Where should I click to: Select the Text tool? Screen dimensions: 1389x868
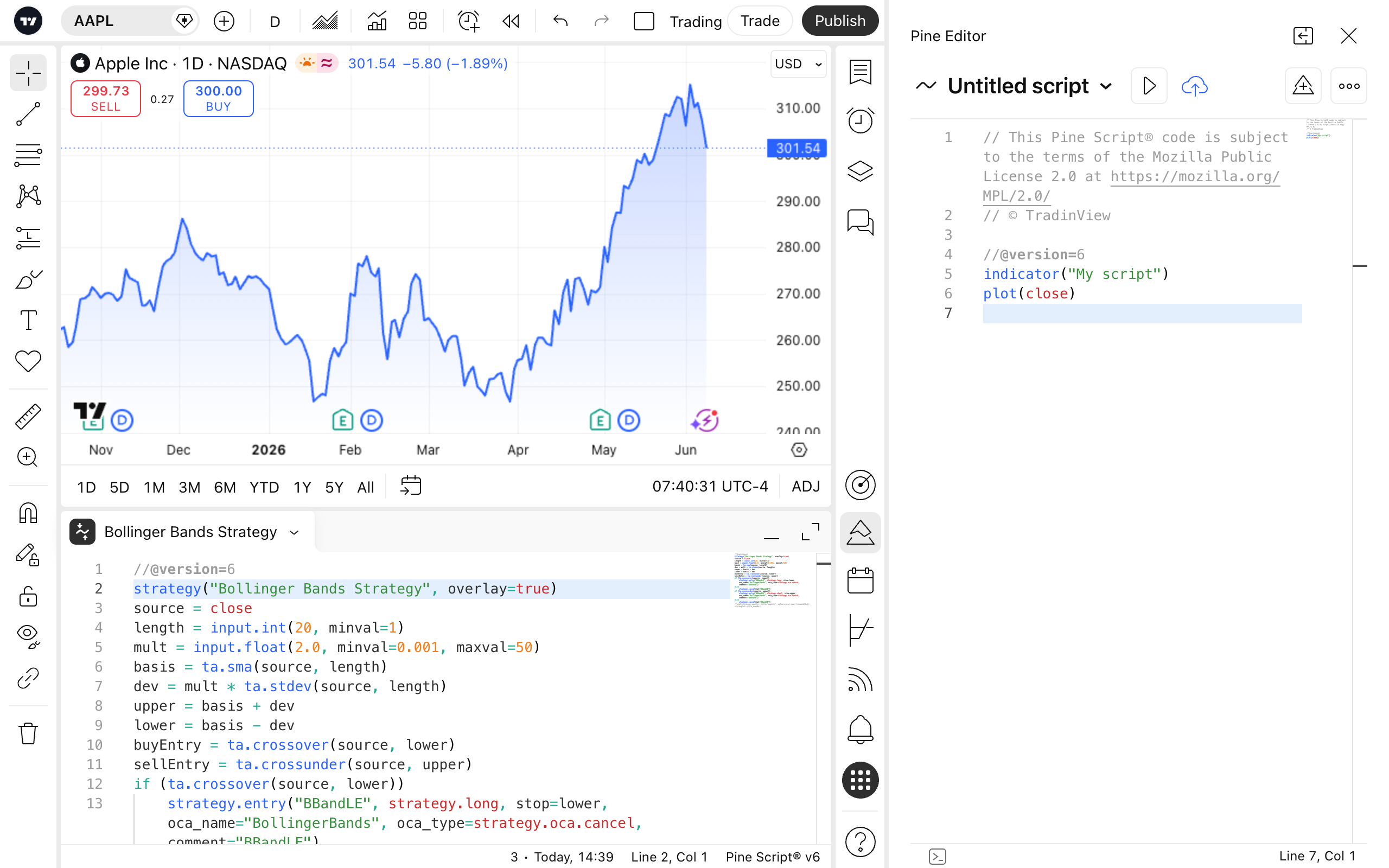click(x=28, y=320)
